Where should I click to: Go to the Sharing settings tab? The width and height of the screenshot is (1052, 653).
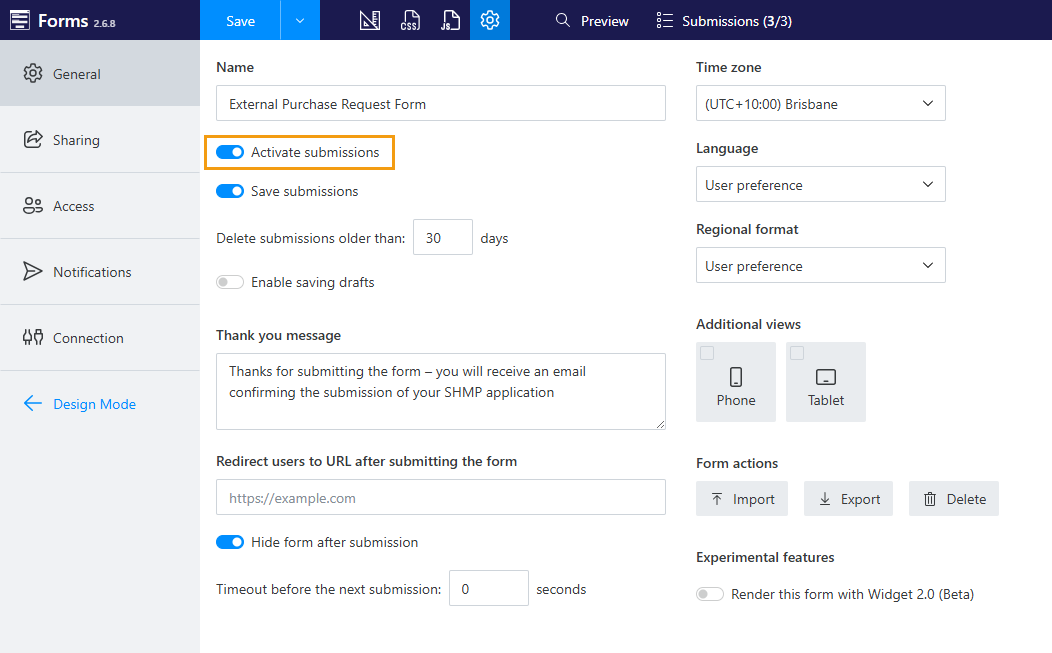(76, 140)
